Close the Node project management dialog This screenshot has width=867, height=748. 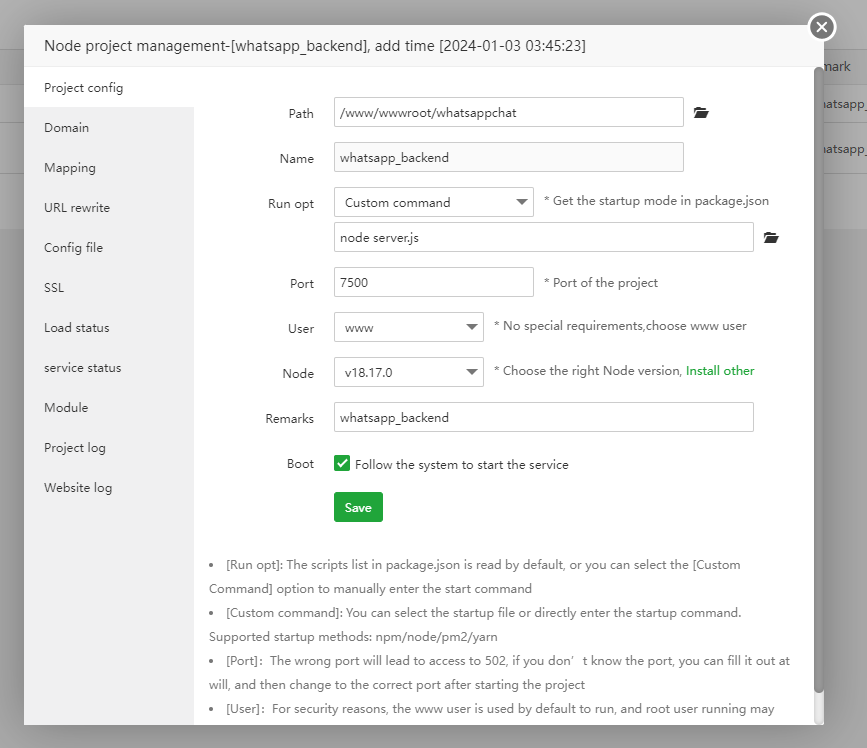point(822,27)
